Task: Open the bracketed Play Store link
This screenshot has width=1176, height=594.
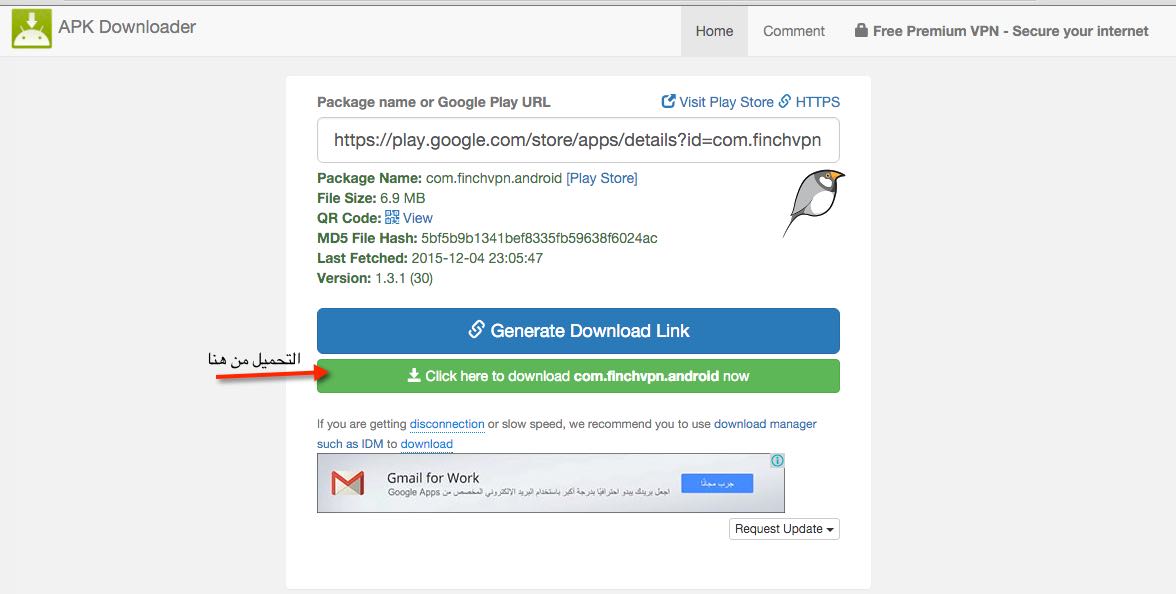Action: [601, 178]
